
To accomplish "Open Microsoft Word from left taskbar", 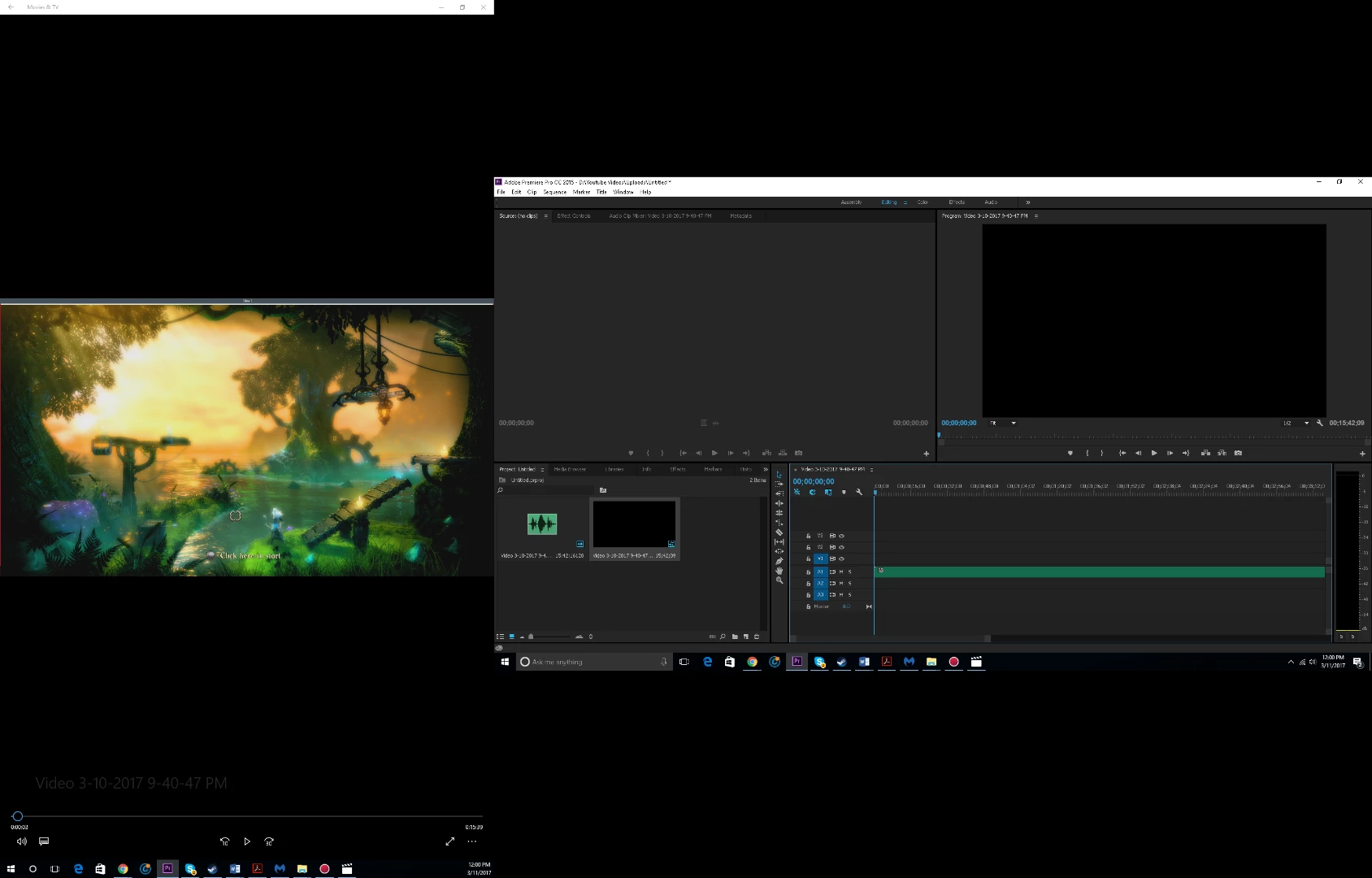I will click(x=235, y=868).
